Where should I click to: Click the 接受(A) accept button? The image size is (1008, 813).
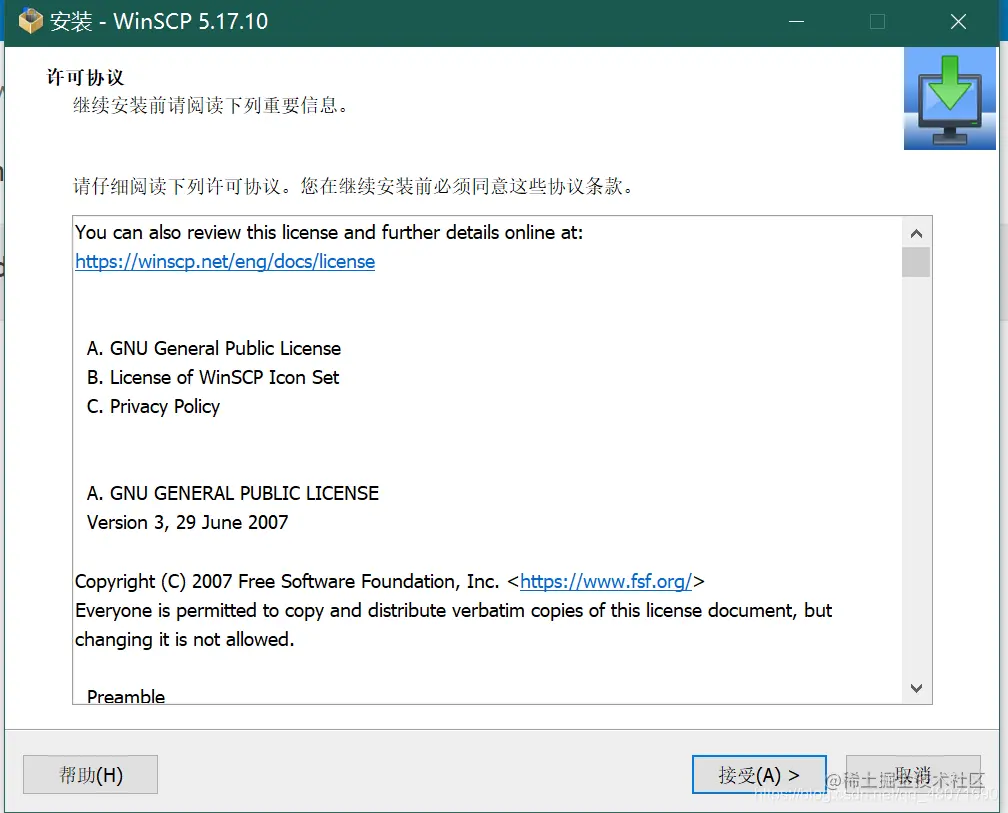coord(759,774)
